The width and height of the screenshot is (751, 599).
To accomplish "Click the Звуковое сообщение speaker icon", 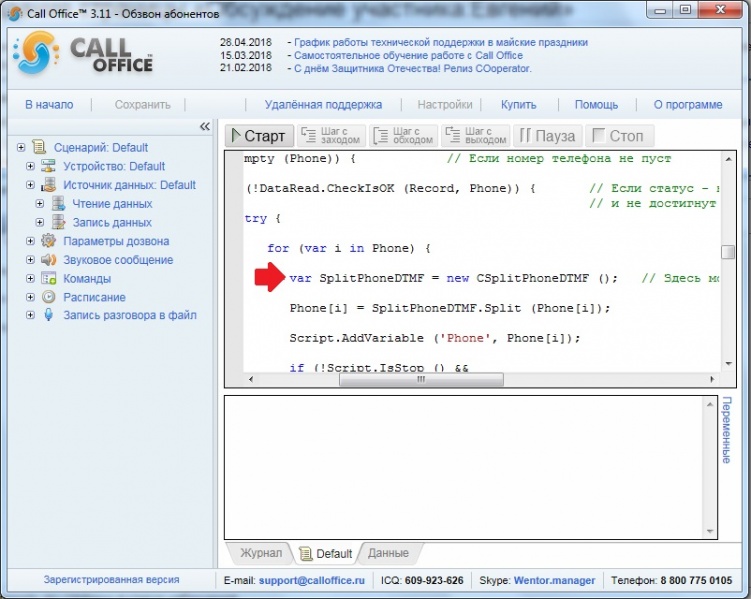I will tap(48, 260).
